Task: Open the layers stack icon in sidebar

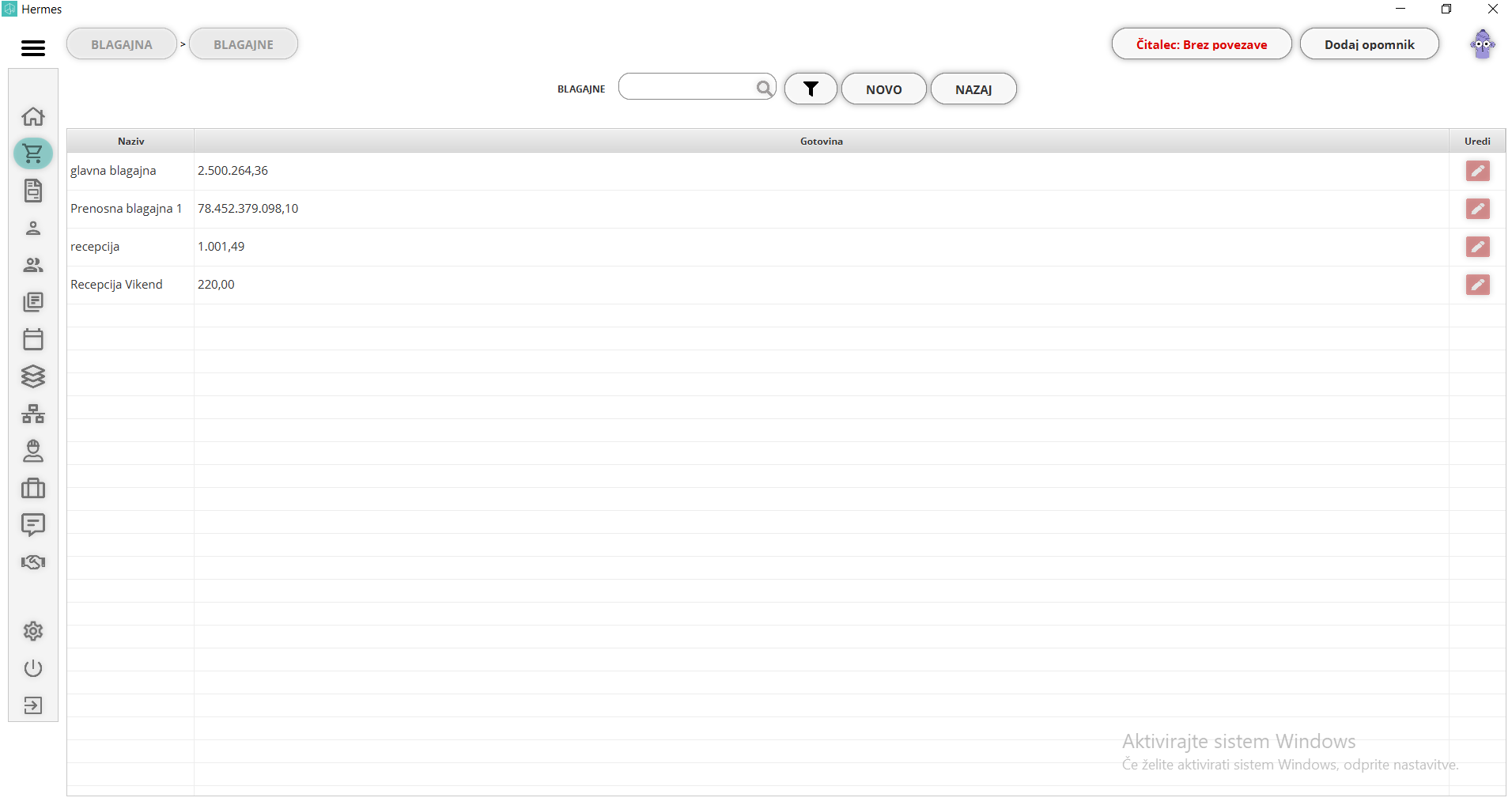Action: pyautogui.click(x=33, y=376)
